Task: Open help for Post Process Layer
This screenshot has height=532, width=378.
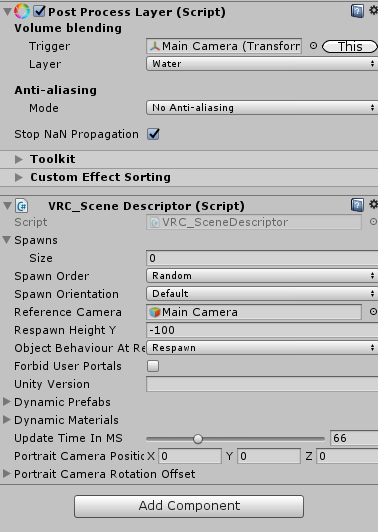Action: pyautogui.click(x=357, y=11)
